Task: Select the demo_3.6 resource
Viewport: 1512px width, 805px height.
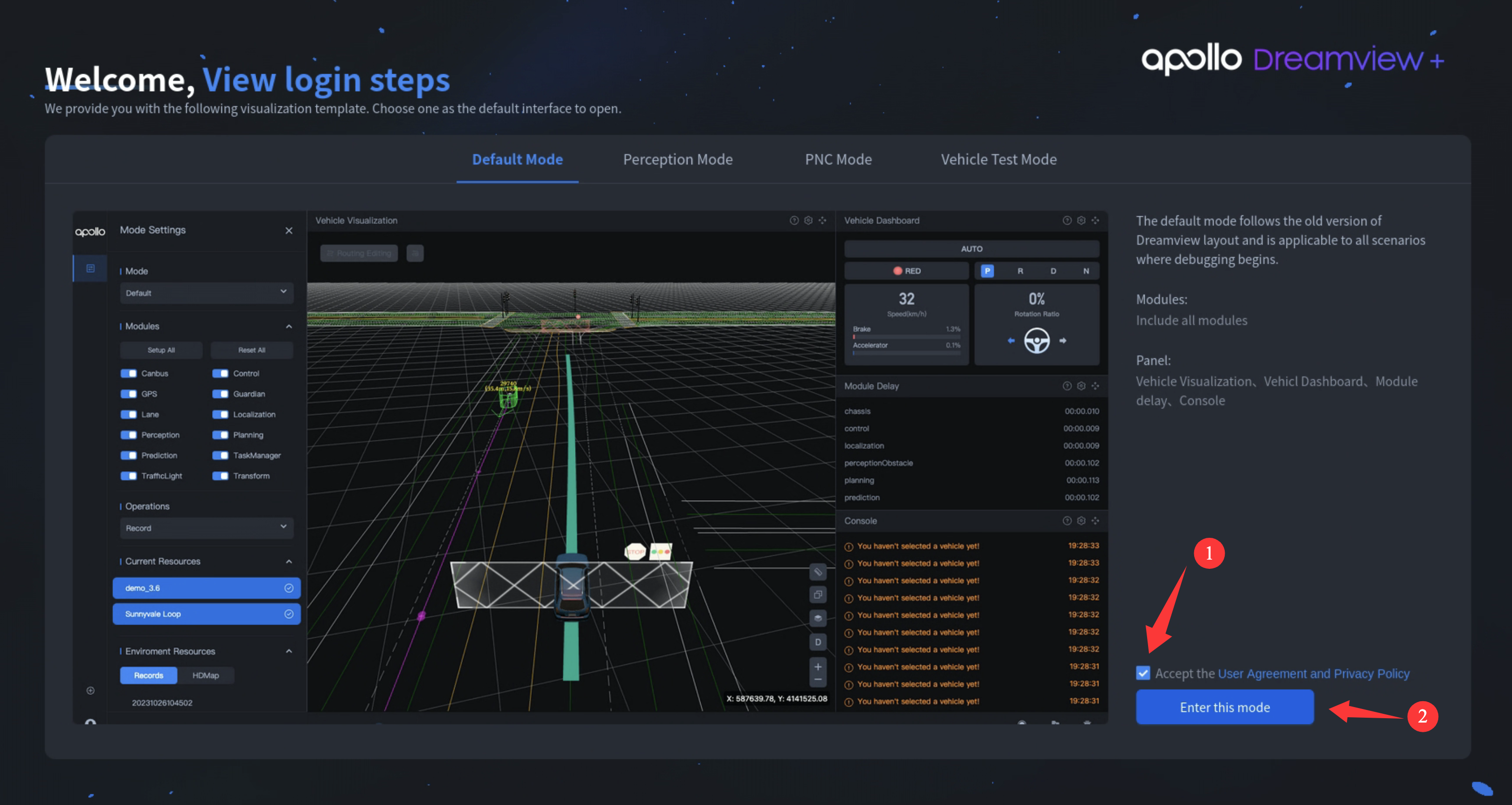Action: click(x=206, y=588)
